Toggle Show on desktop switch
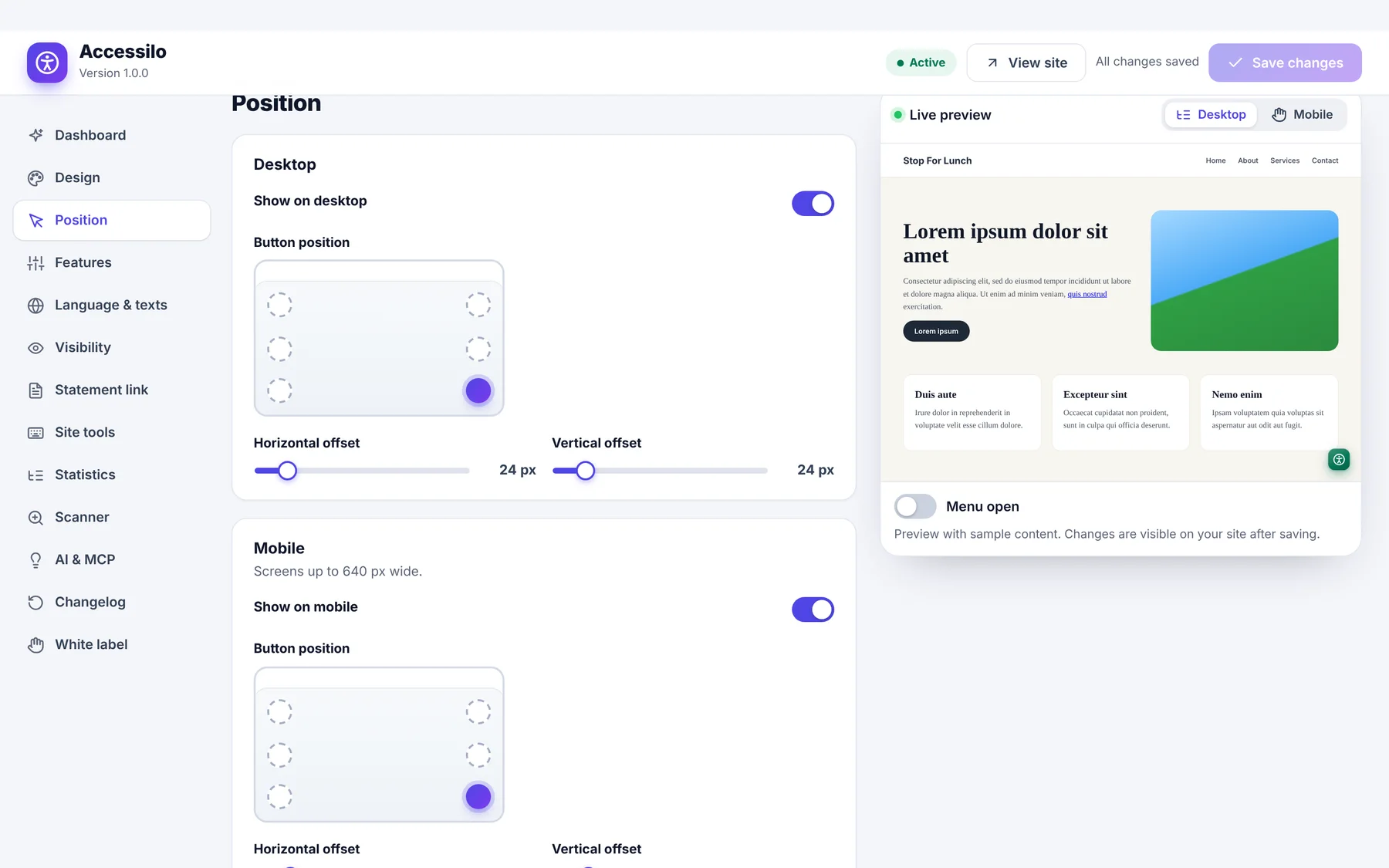 [813, 204]
